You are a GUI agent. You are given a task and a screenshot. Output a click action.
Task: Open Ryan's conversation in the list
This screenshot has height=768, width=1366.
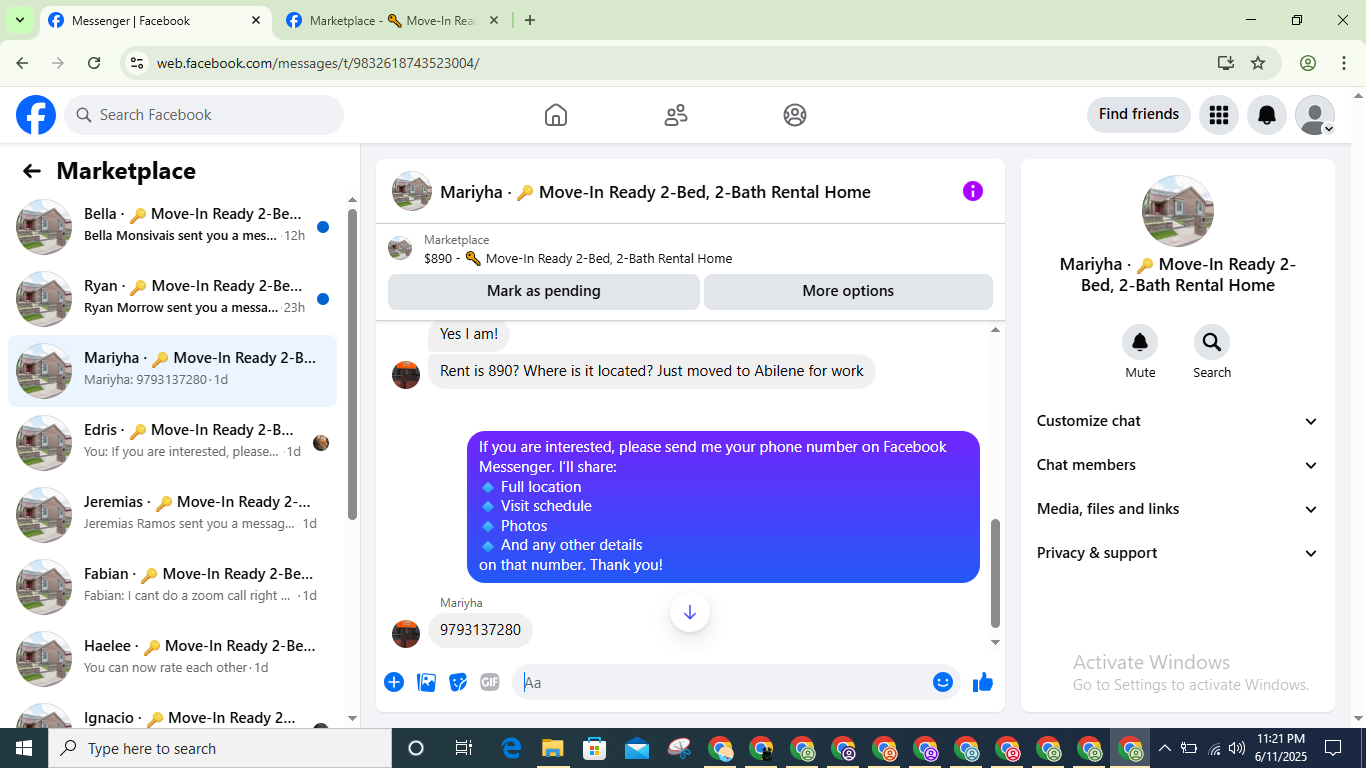coord(172,299)
